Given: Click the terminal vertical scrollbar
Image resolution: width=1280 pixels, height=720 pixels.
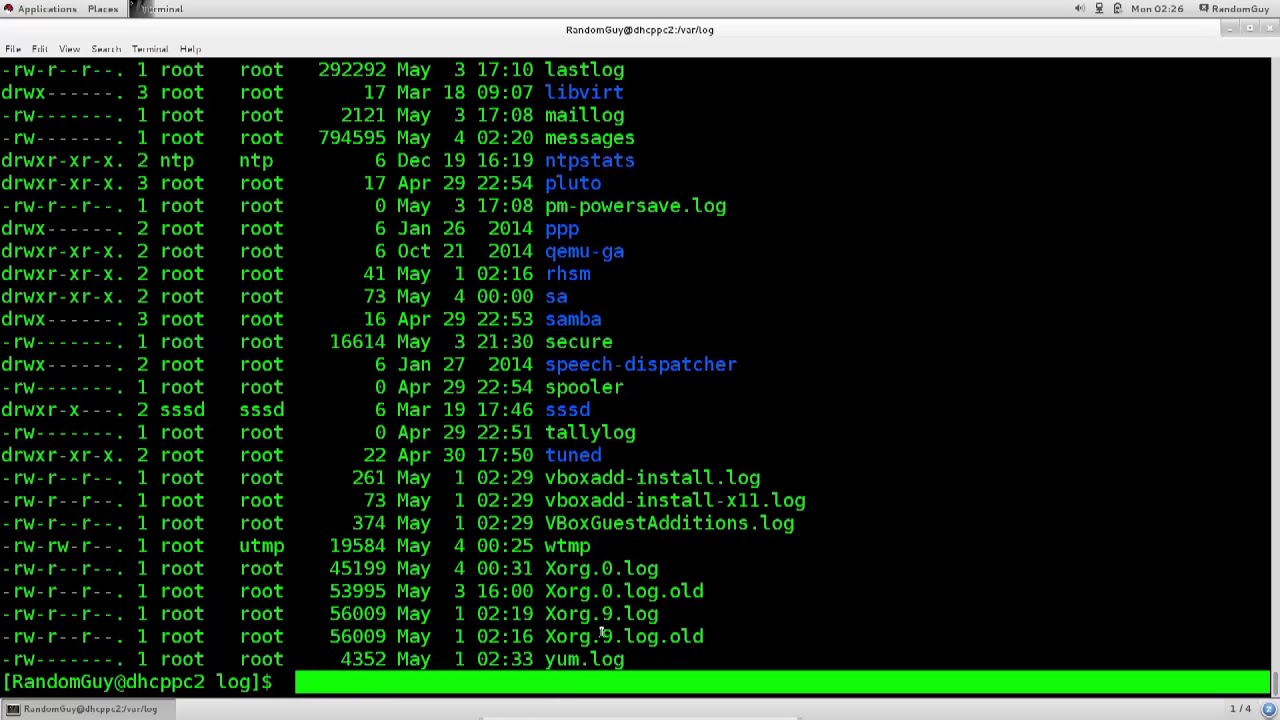Looking at the screenshot, I should pyautogui.click(x=1275, y=375).
